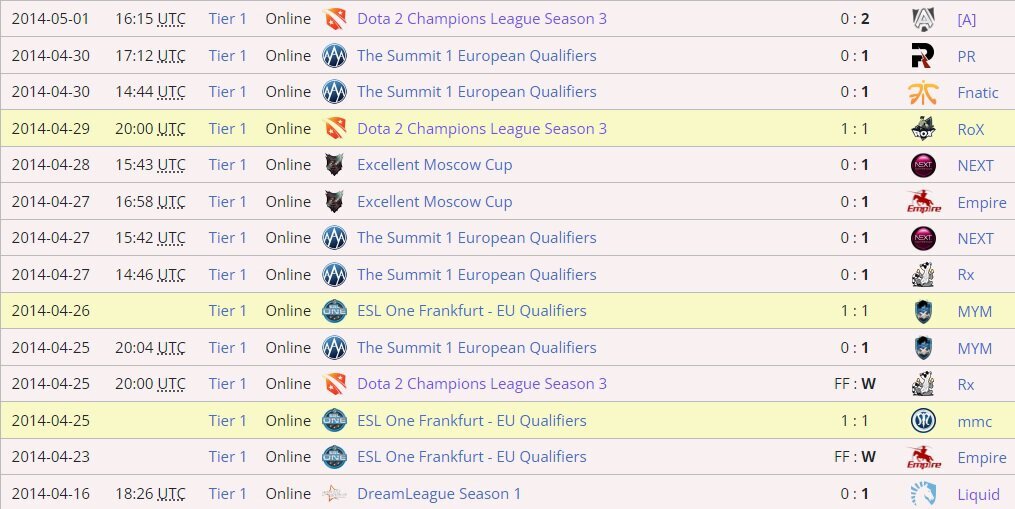
Task: Open Dota 2 Champions League Season 3 vs RoX
Action: (482, 129)
